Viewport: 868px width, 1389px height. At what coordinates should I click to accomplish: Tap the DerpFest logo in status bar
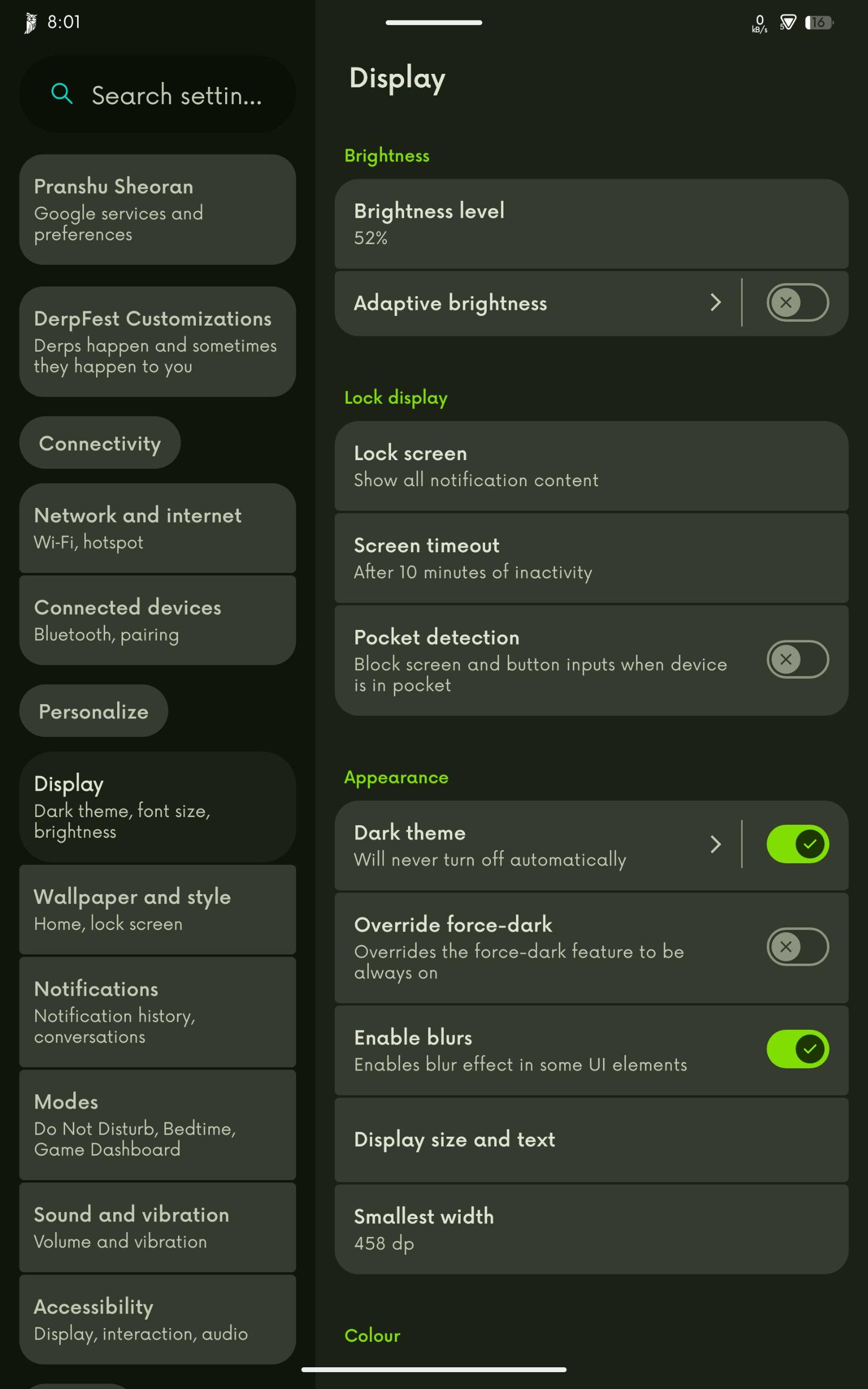30,23
